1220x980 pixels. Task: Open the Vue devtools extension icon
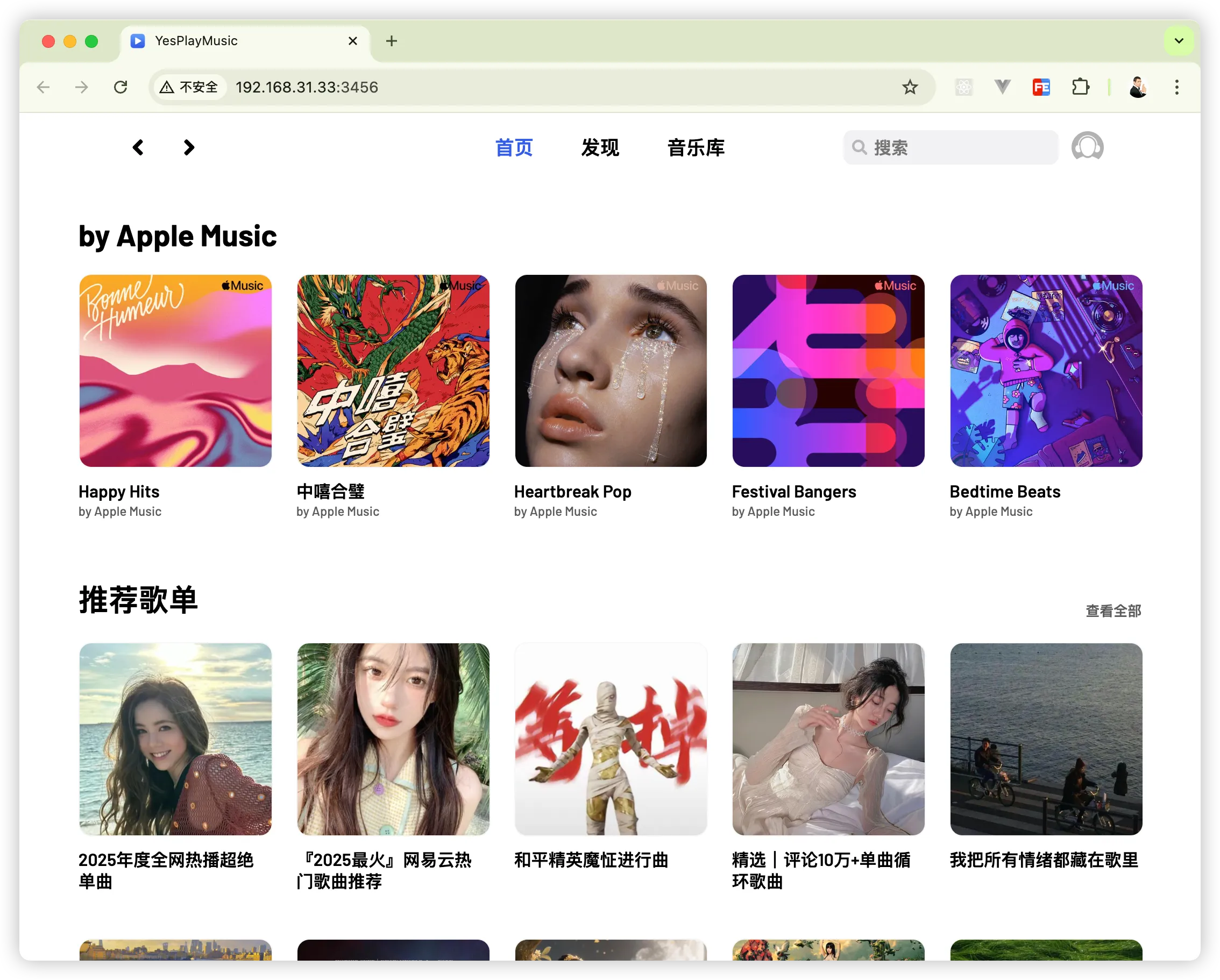tap(1002, 87)
